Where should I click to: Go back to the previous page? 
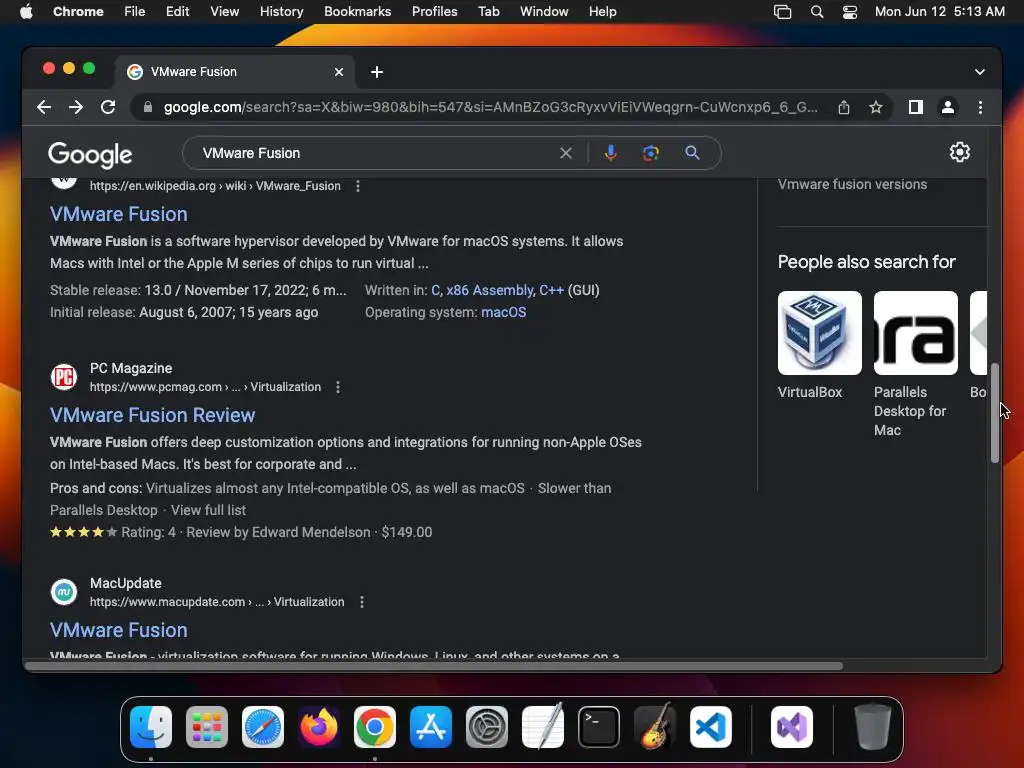[44, 107]
